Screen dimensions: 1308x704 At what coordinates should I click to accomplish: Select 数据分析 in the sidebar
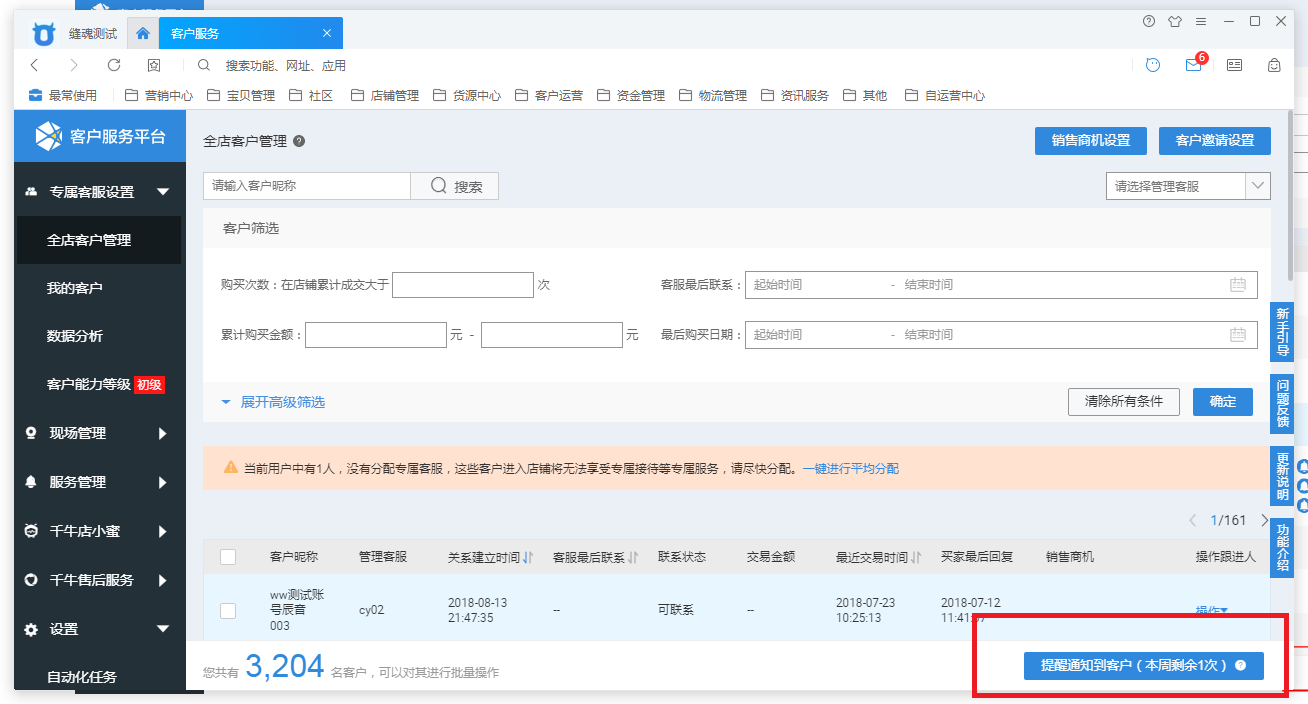[75, 336]
